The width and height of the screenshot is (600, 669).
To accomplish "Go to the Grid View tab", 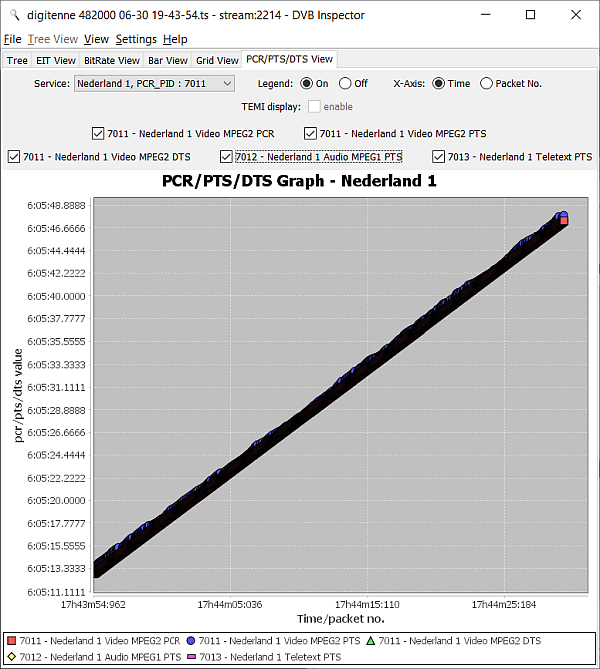I will click(x=217, y=61).
